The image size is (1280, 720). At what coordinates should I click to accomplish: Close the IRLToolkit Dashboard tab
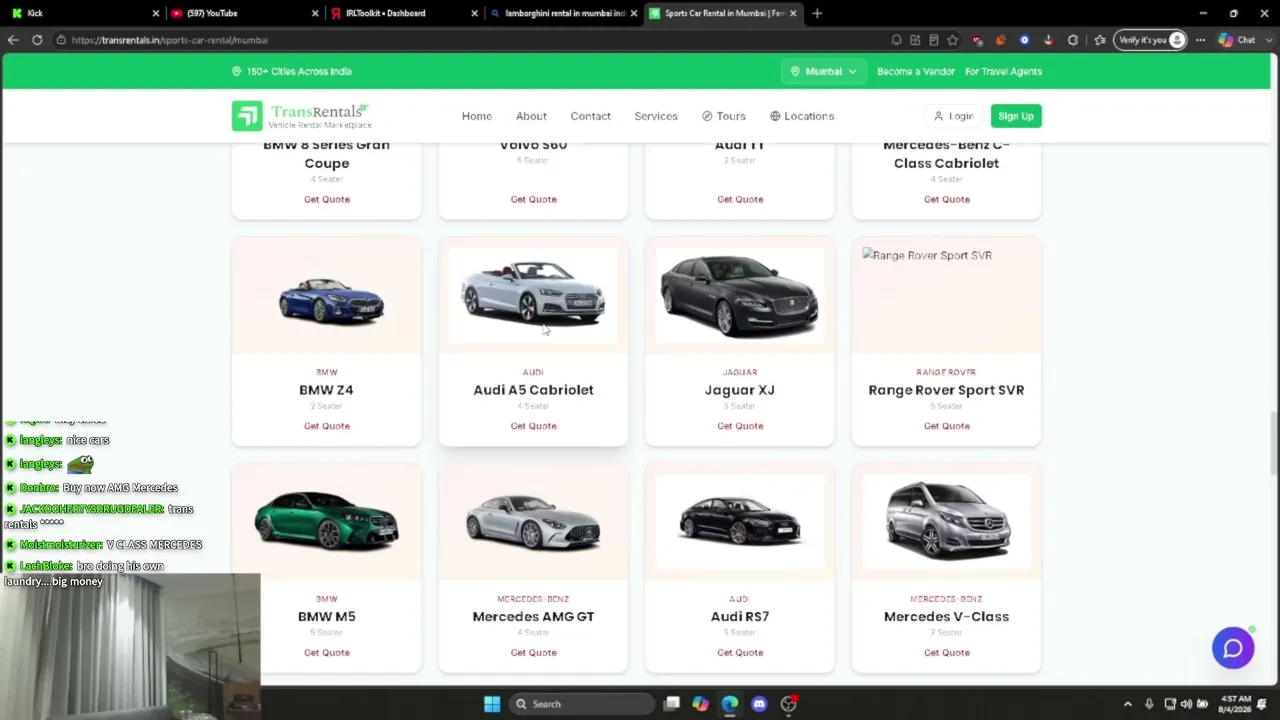475,13
